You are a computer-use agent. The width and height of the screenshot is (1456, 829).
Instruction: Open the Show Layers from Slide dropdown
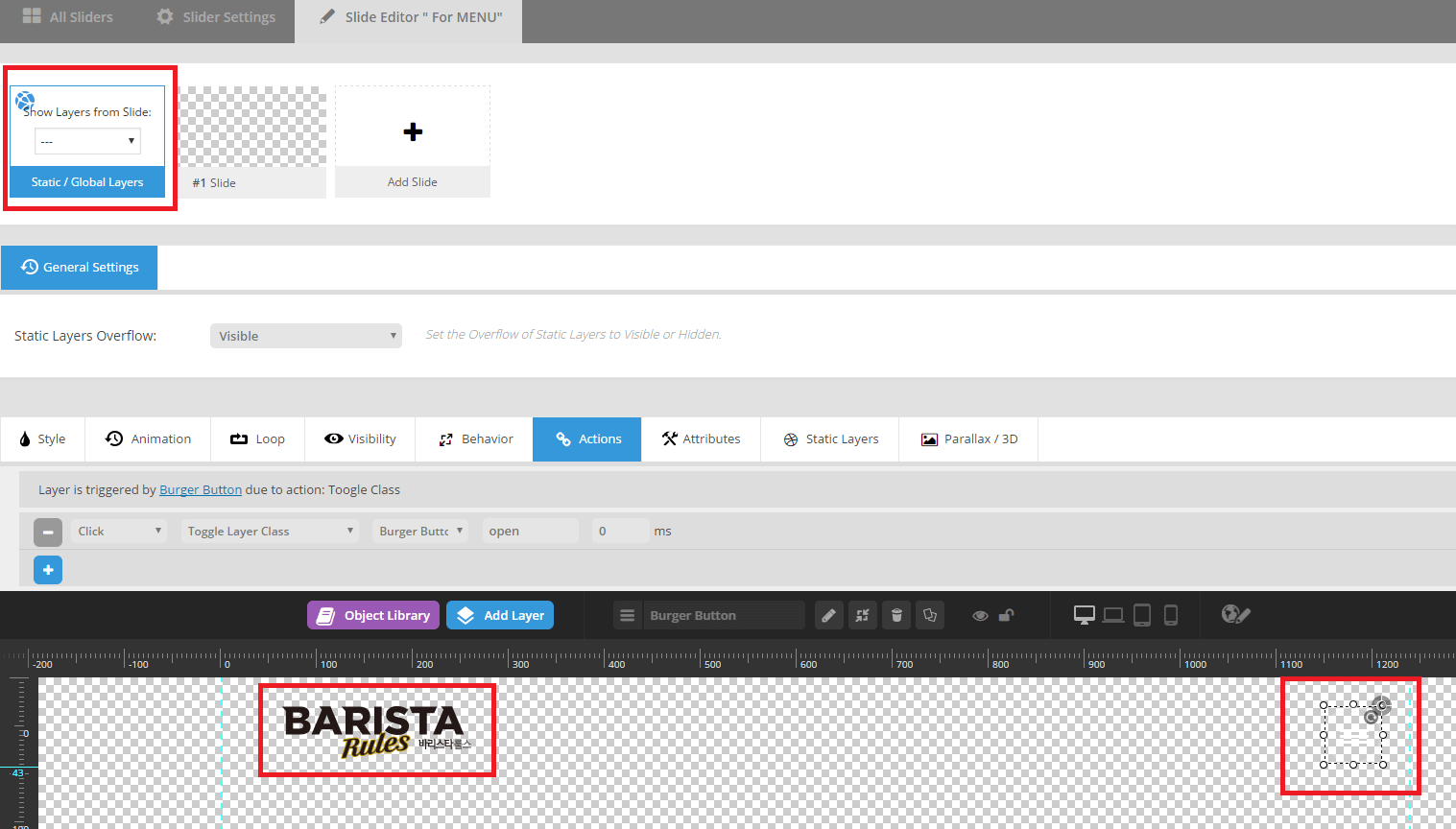87,141
